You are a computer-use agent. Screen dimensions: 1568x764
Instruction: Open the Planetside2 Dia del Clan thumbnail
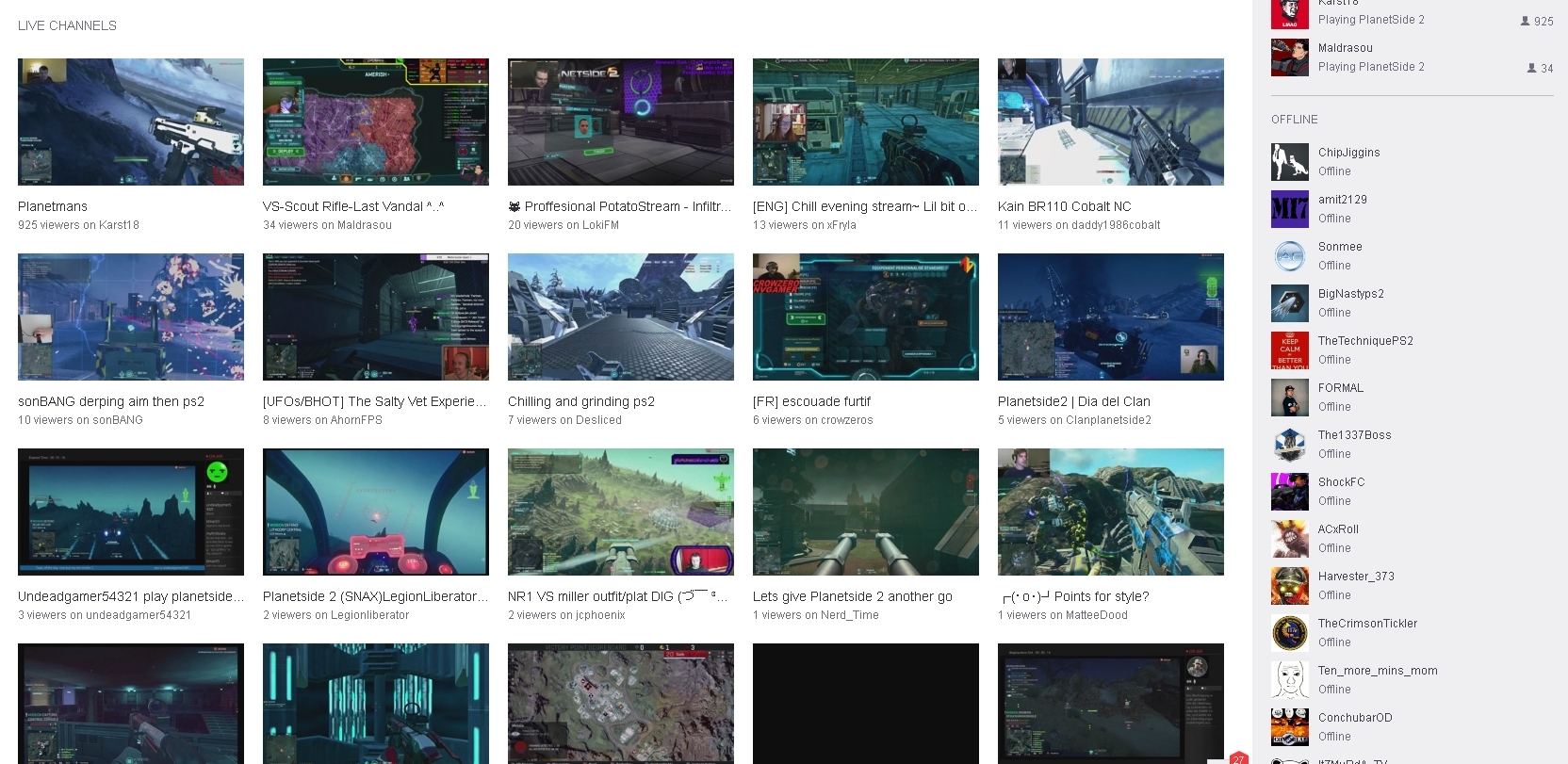click(1111, 317)
